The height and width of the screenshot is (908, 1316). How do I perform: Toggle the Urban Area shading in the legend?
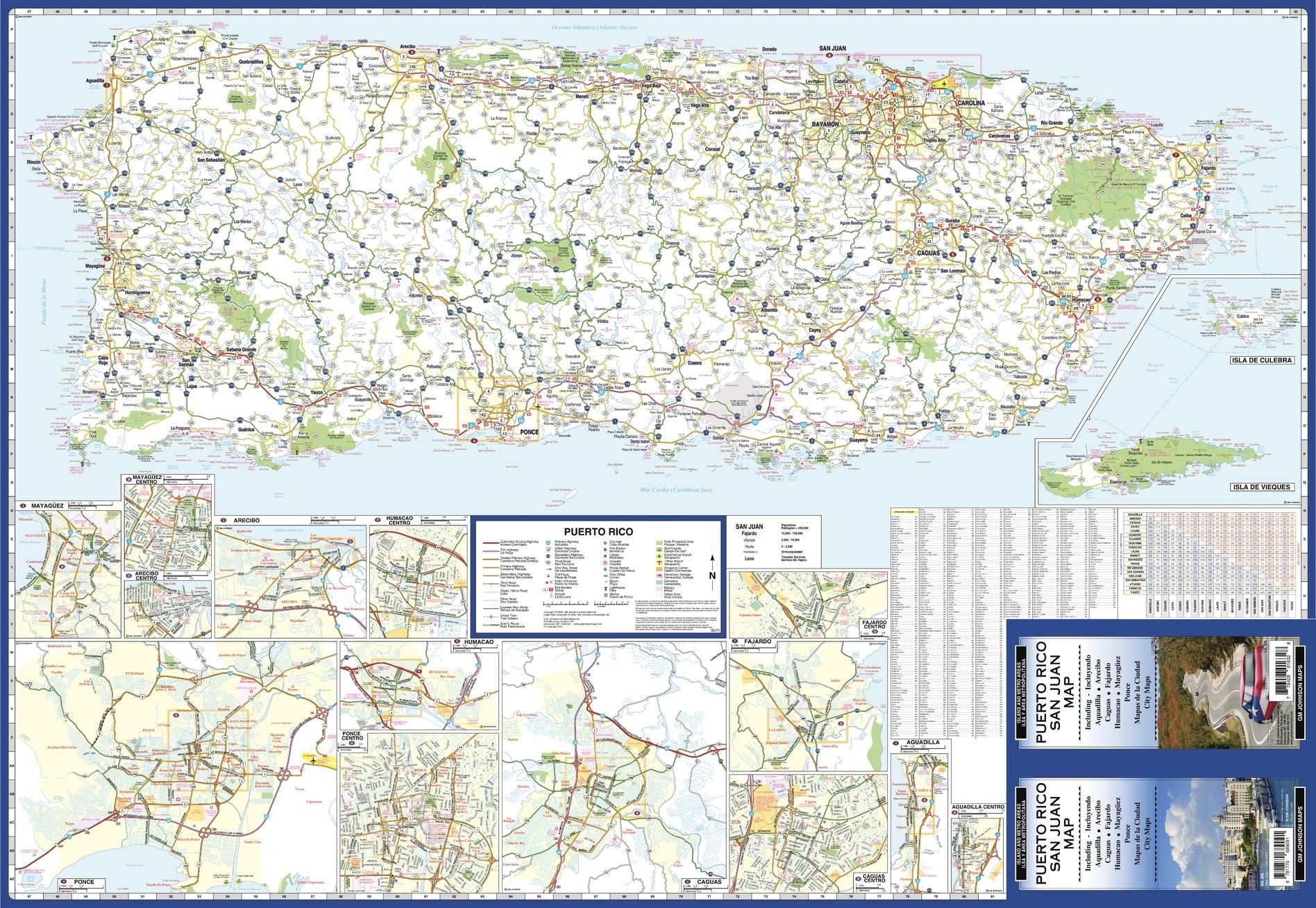(659, 595)
